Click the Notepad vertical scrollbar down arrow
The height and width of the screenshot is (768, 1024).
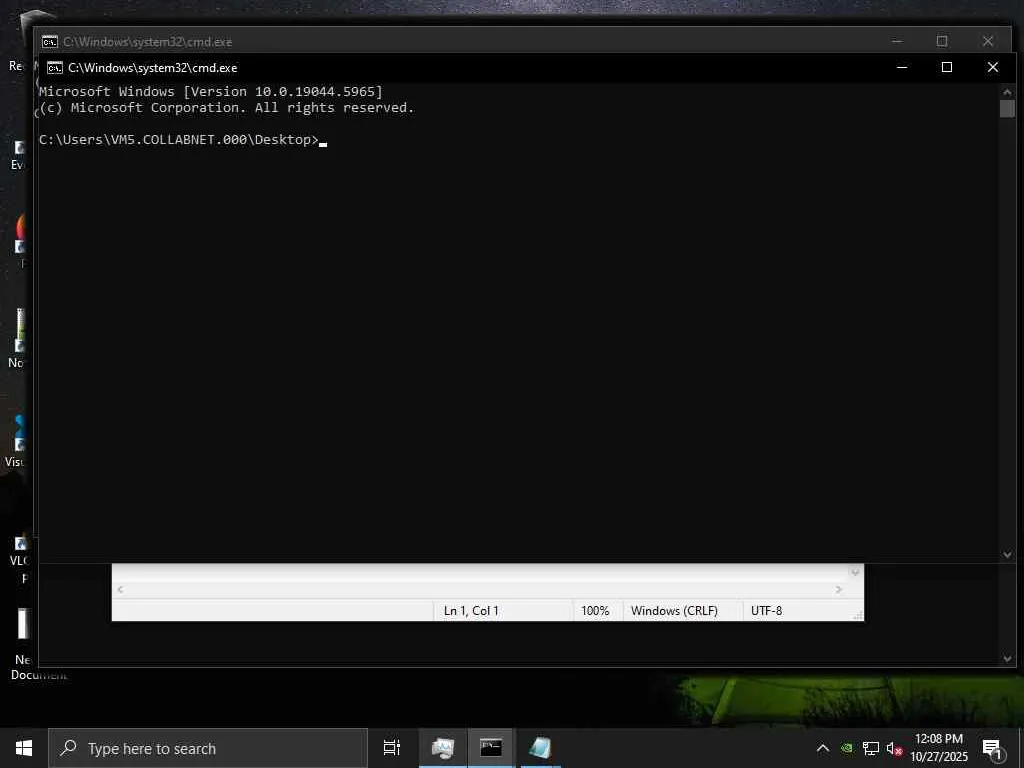pos(854,573)
